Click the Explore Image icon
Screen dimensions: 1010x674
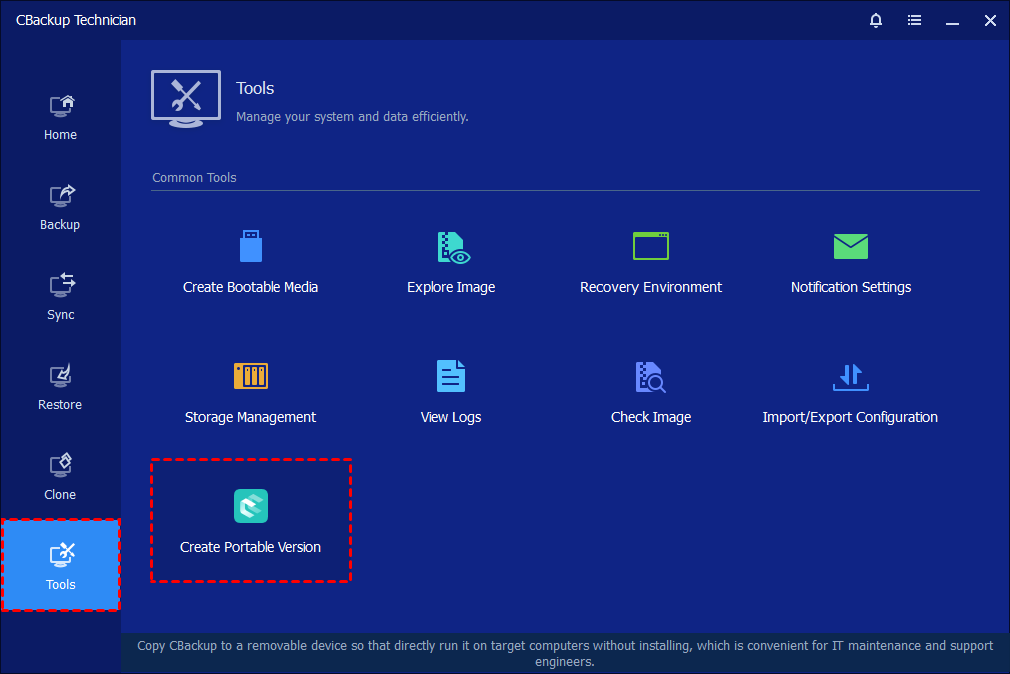coord(451,247)
